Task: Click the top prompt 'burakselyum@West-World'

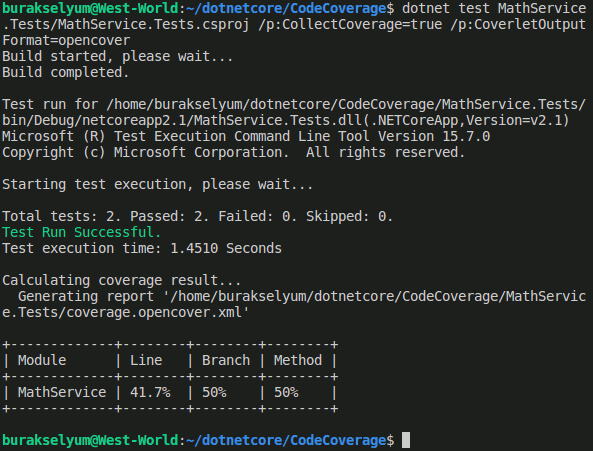Action: pyautogui.click(x=90, y=8)
